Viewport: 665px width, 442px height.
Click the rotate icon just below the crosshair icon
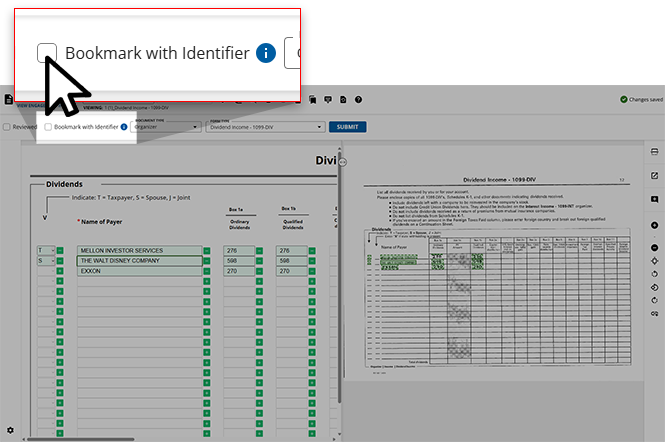(654, 274)
